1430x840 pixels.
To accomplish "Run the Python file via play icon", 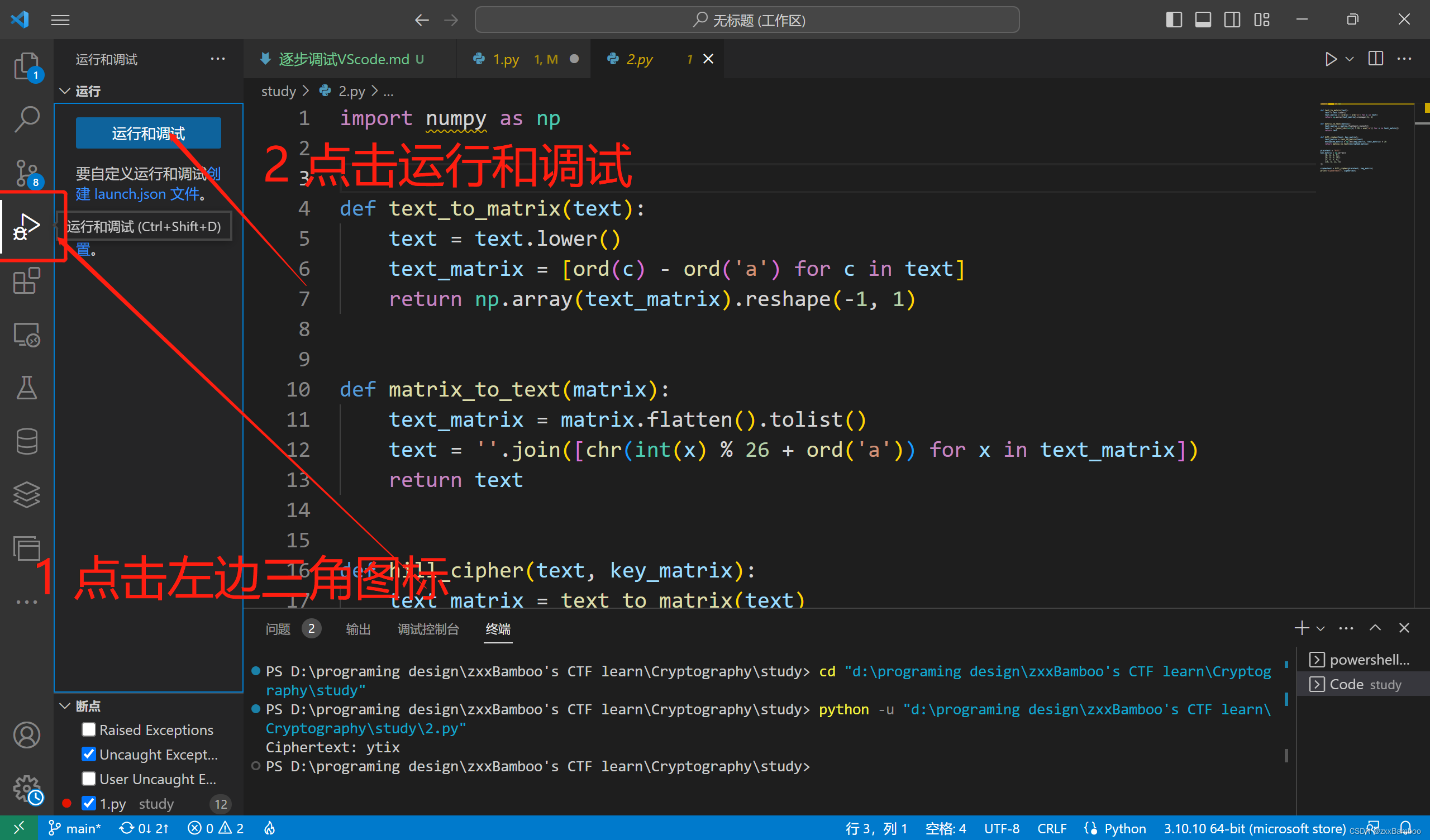I will pyautogui.click(x=1331, y=59).
